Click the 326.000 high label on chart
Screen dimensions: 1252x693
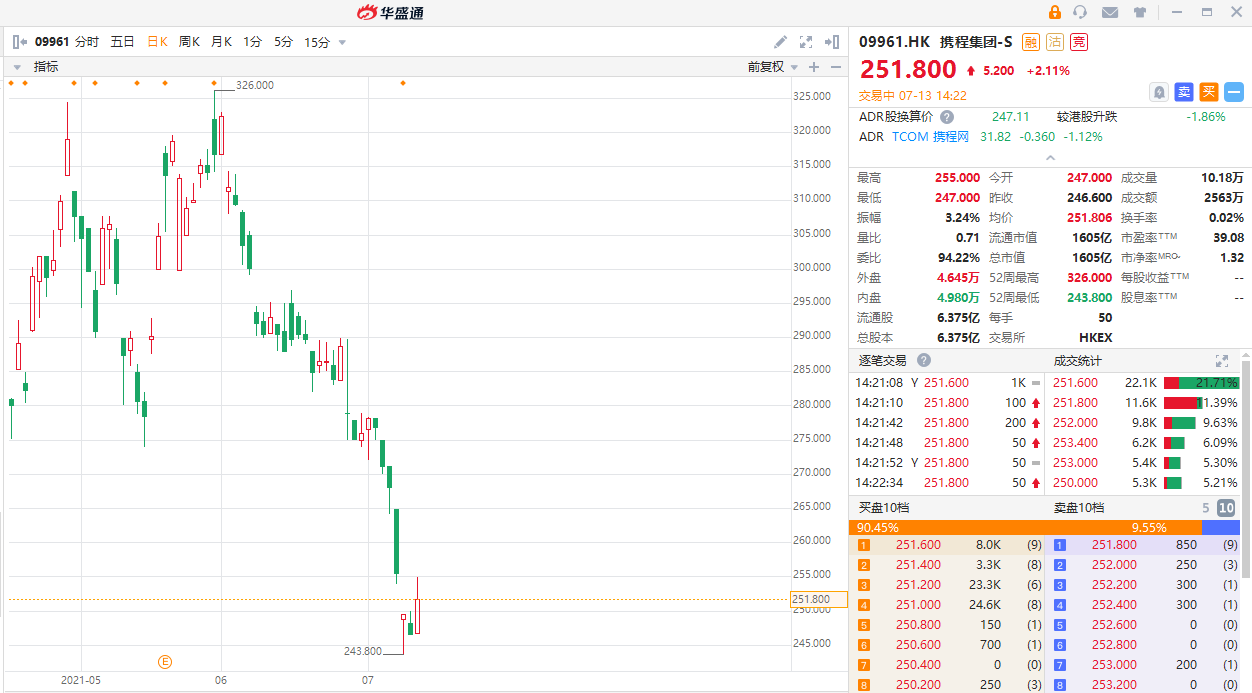(255, 86)
